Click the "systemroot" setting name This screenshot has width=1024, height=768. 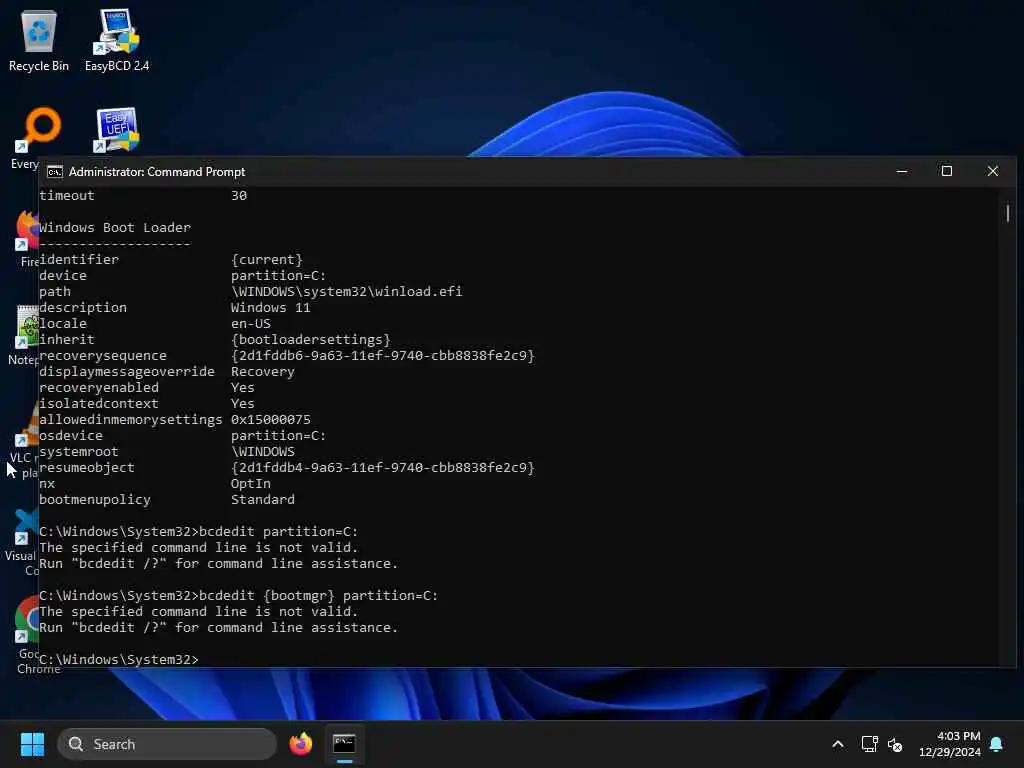(79, 451)
